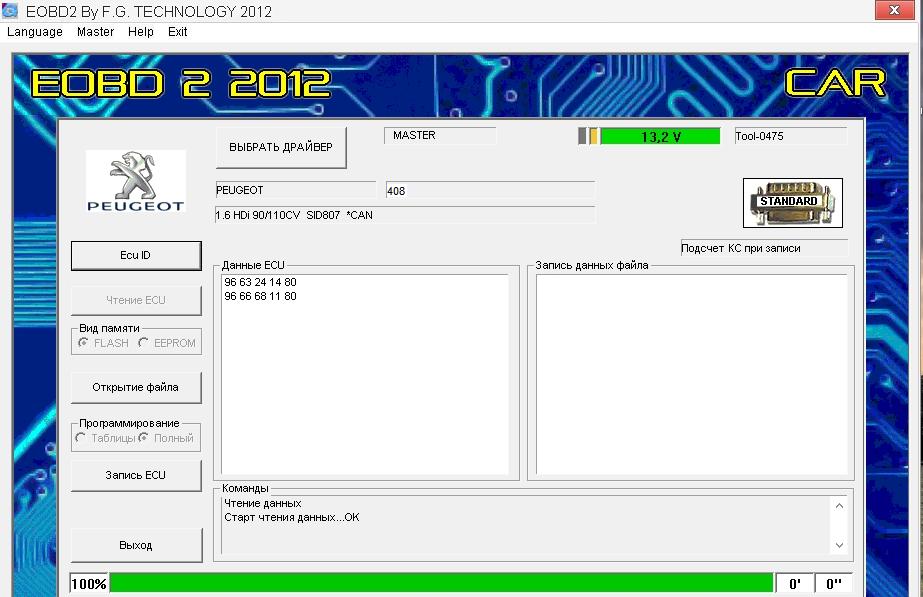Viewport: 923px width, 597px height.
Task: Click the green 100% progress bar
Action: 441,583
